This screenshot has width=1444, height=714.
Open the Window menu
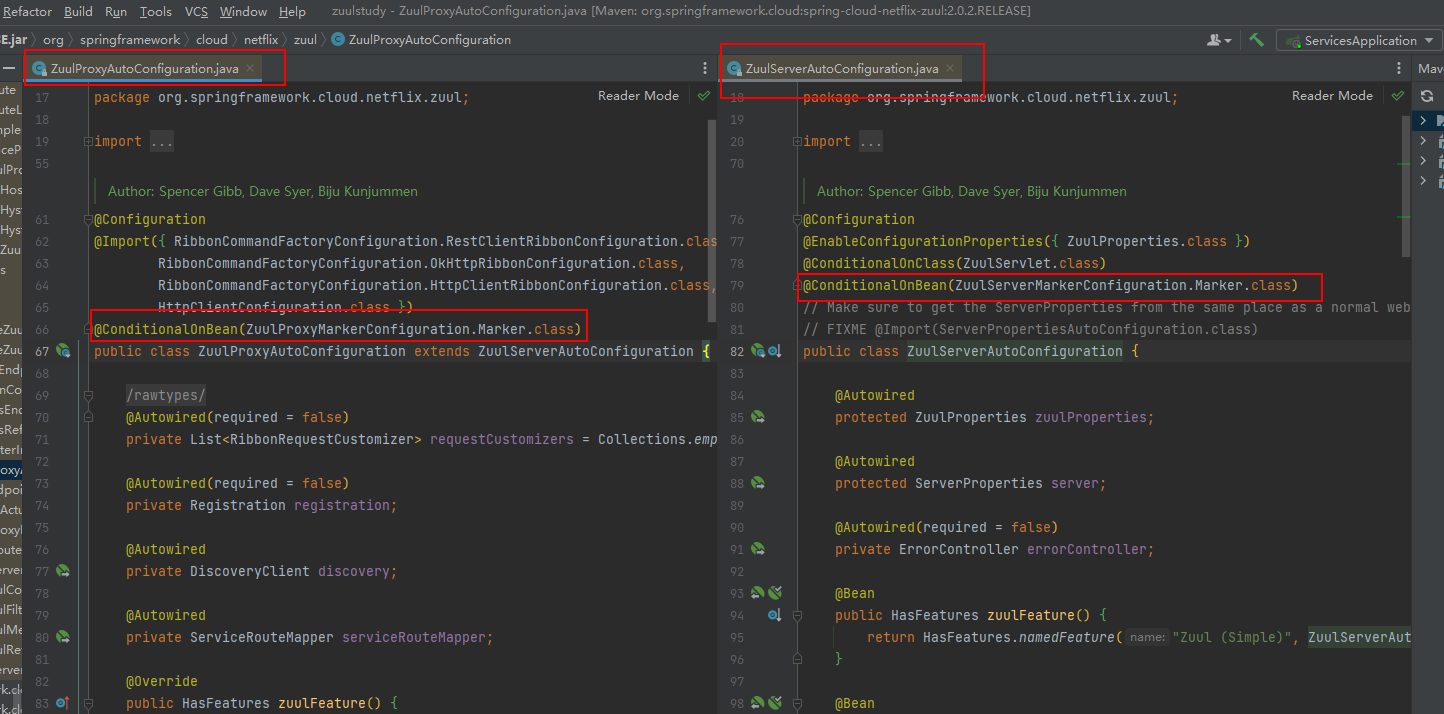tap(244, 12)
